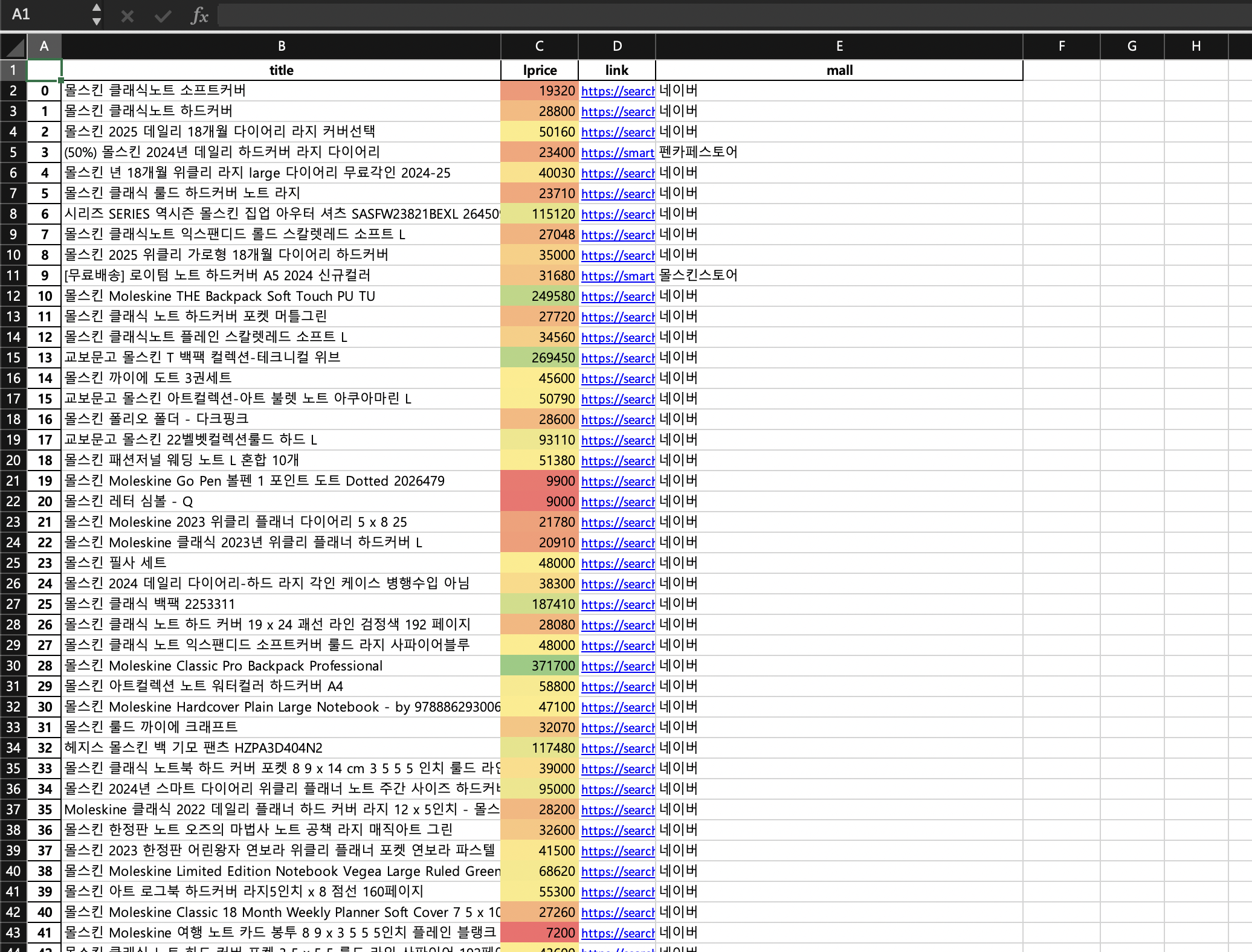Click the 'mall' header cell
Image resolution: width=1252 pixels, height=952 pixels.
pos(839,70)
